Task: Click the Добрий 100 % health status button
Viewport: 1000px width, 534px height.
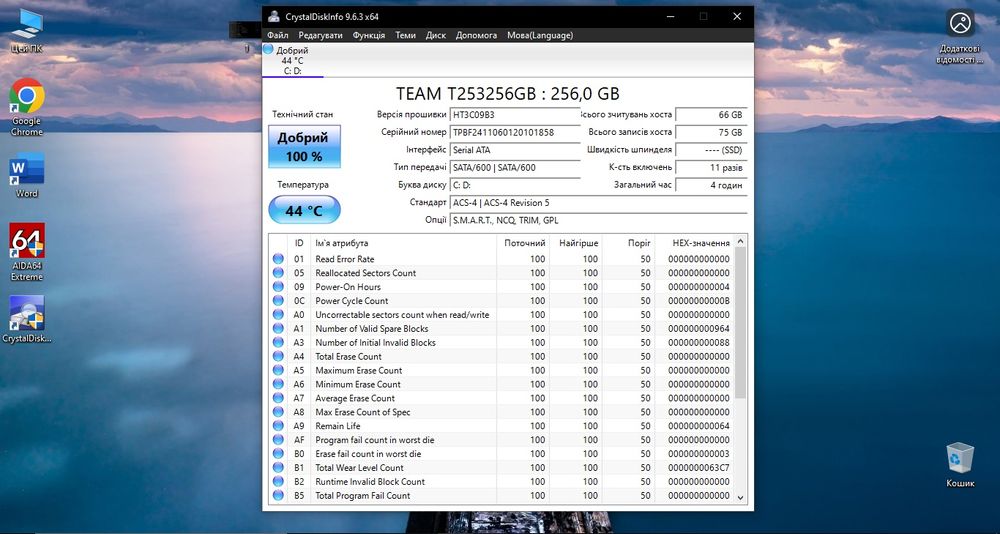Action: tap(304, 146)
